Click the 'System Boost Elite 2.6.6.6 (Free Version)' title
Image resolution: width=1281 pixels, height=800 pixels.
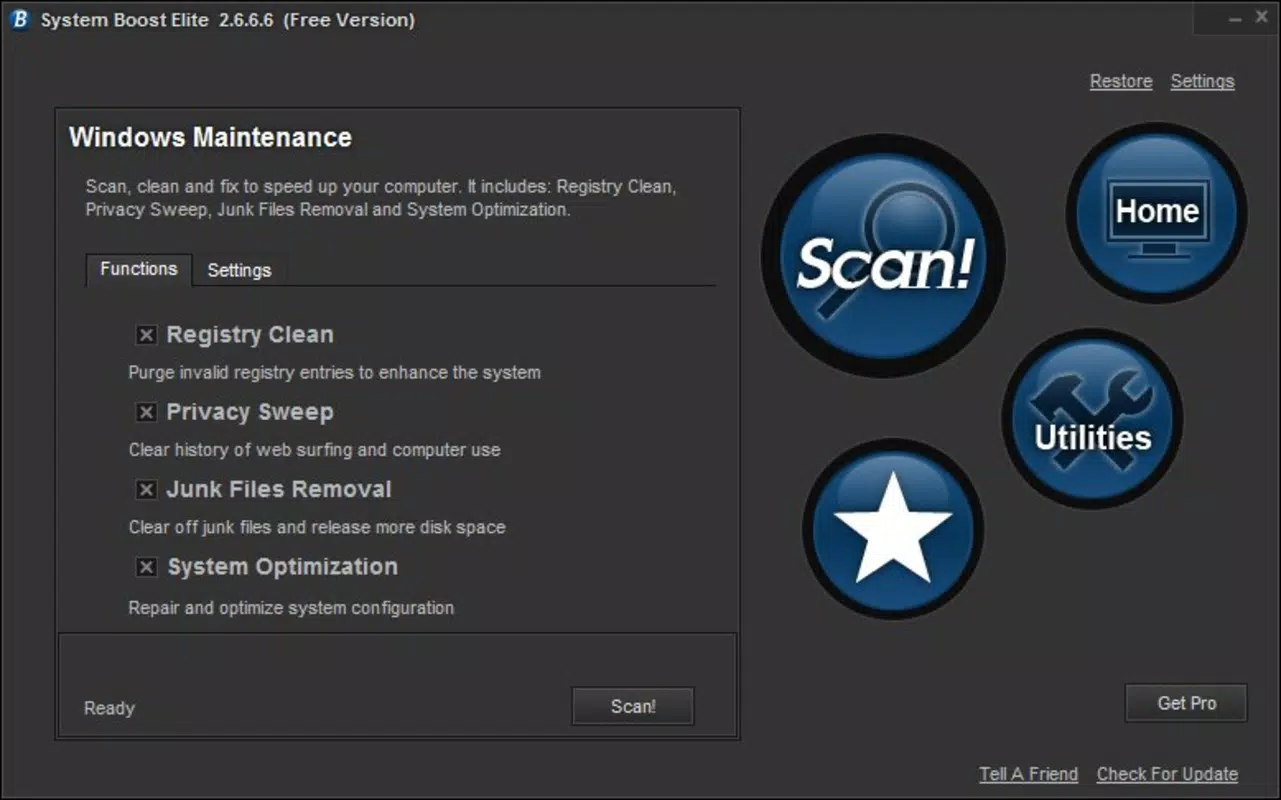point(227,20)
